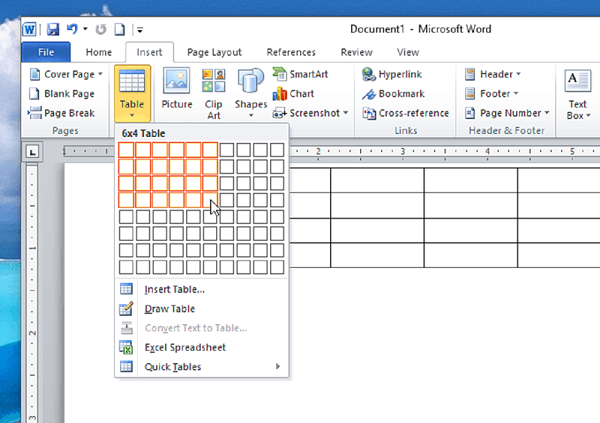Viewport: 600px width, 423px height.
Task: Open the References tab
Action: [291, 52]
